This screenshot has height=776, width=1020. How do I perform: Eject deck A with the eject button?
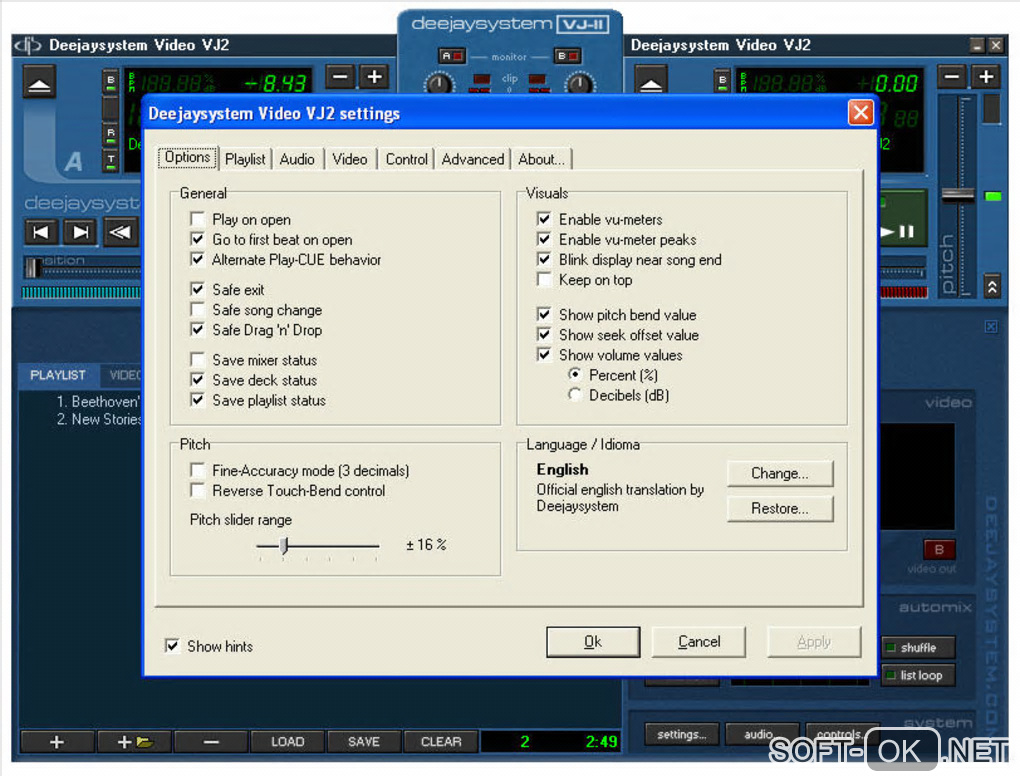tap(40, 83)
